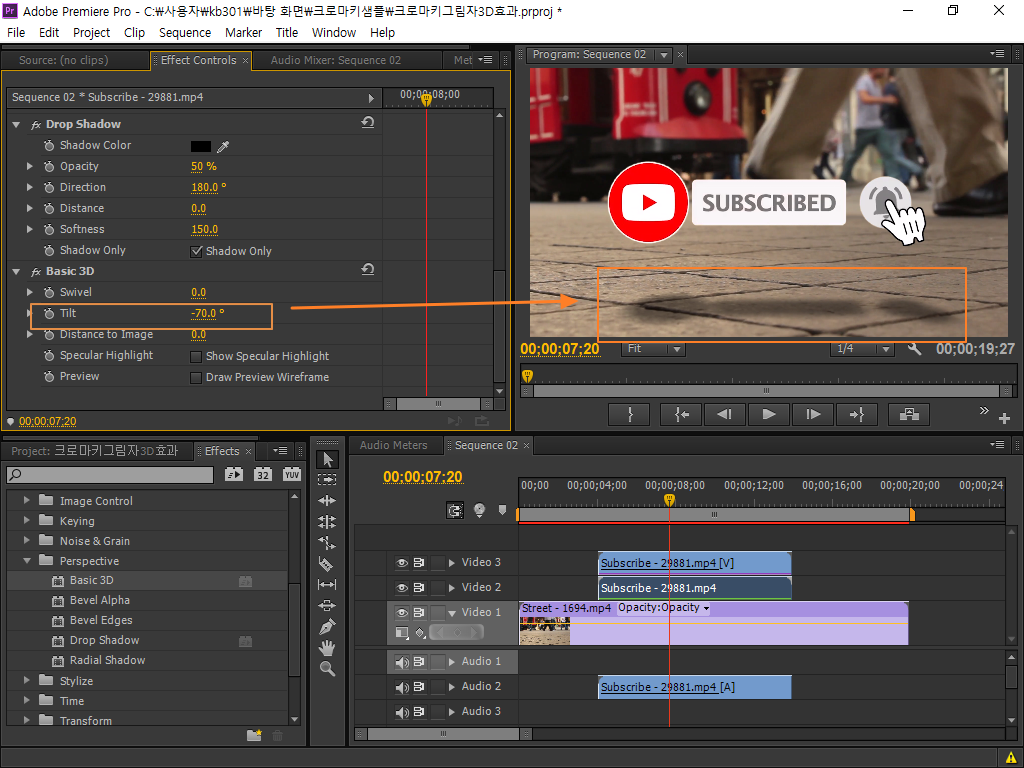Open the Marker menu
The width and height of the screenshot is (1024, 768).
pos(244,33)
